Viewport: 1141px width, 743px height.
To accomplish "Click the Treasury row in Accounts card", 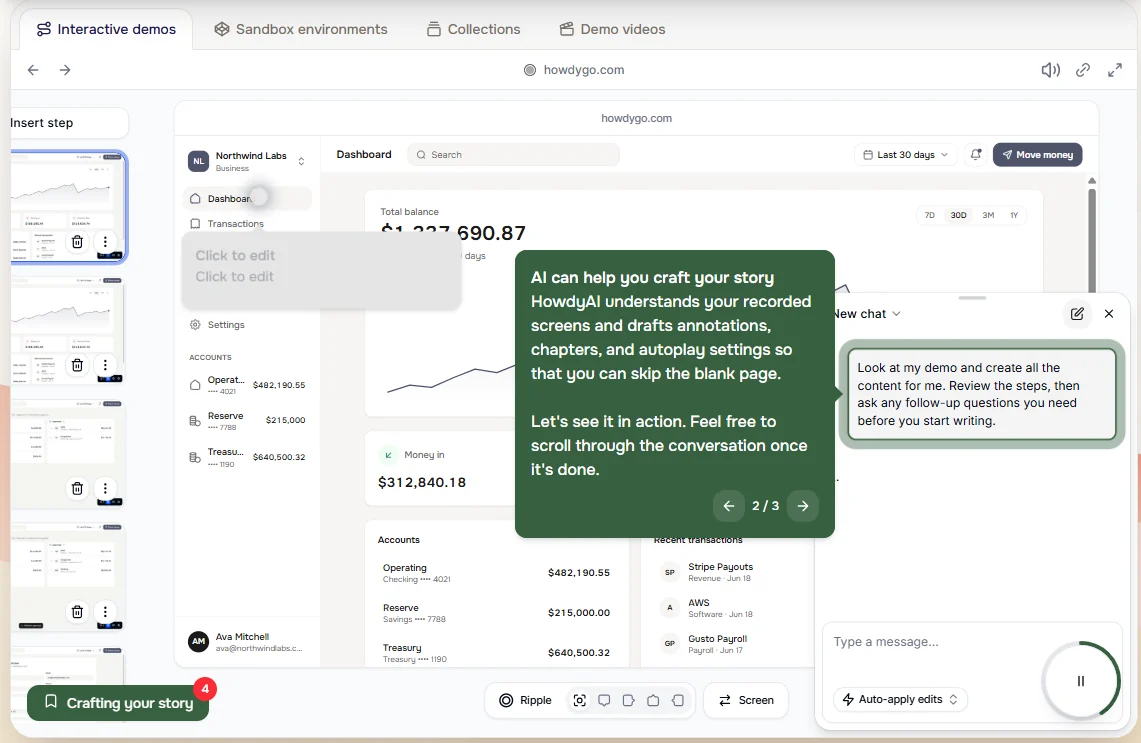I will (496, 653).
